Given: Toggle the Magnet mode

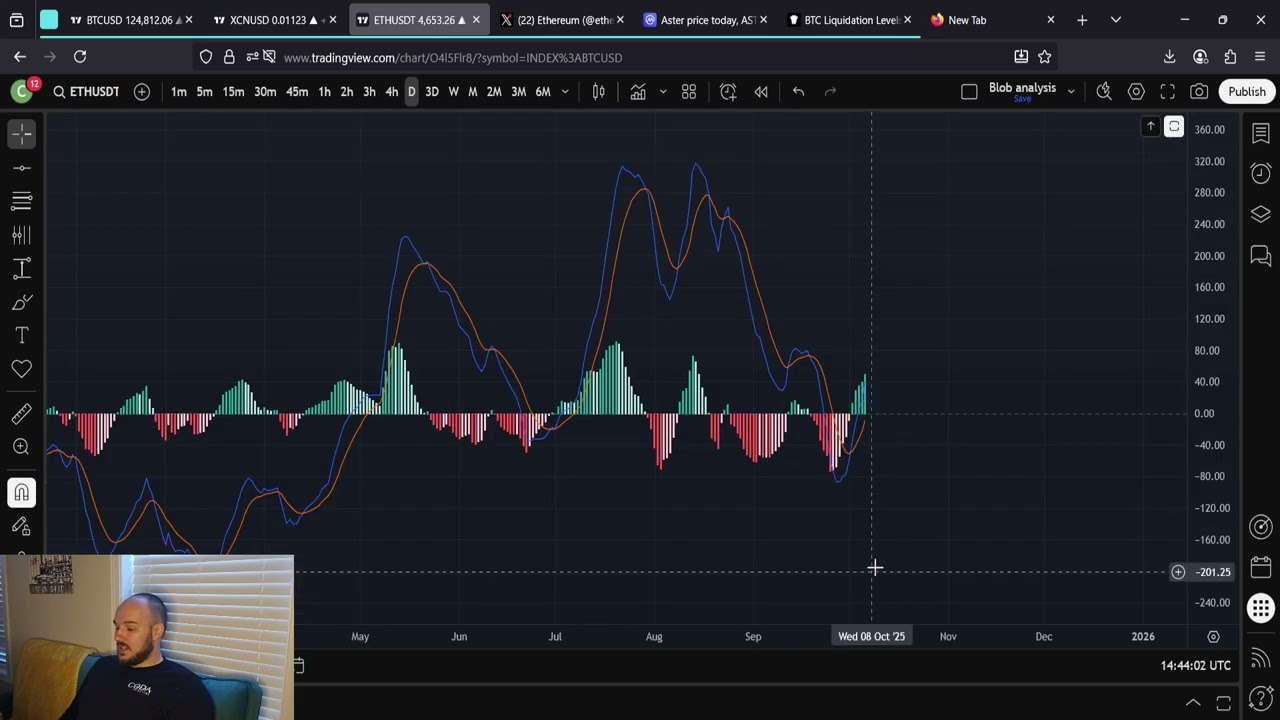Looking at the screenshot, I should pyautogui.click(x=21, y=492).
